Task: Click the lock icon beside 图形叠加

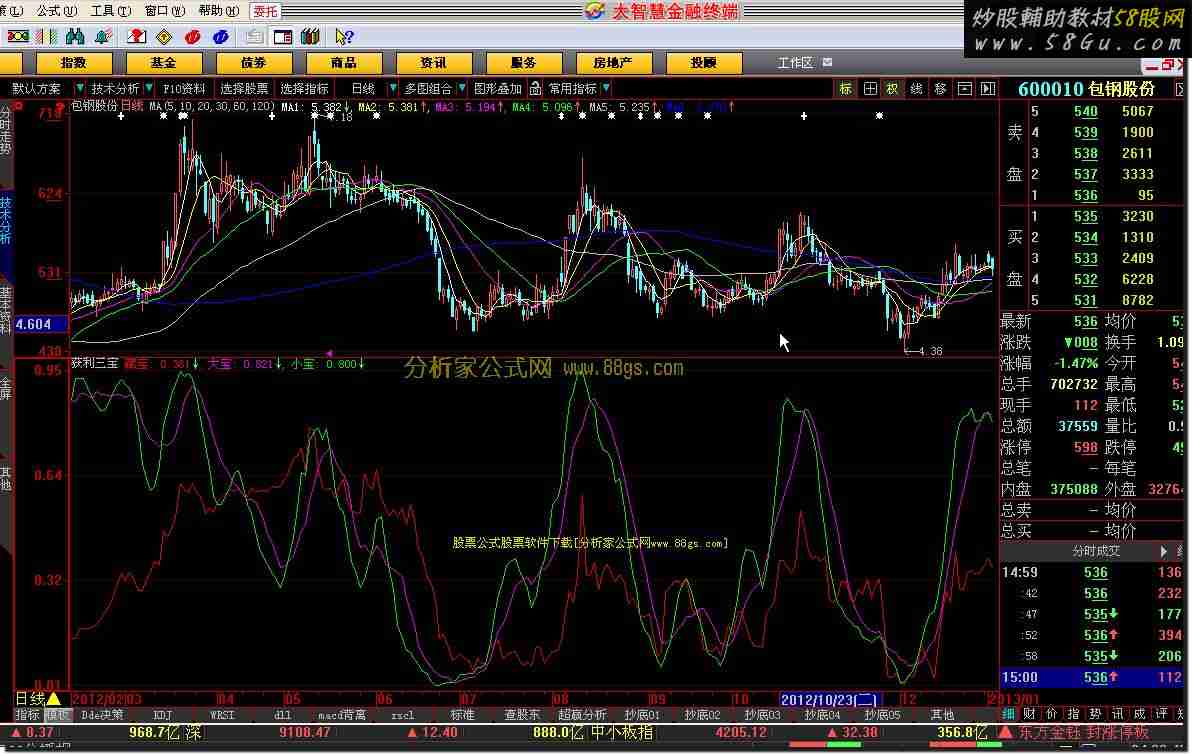Action: (535, 88)
